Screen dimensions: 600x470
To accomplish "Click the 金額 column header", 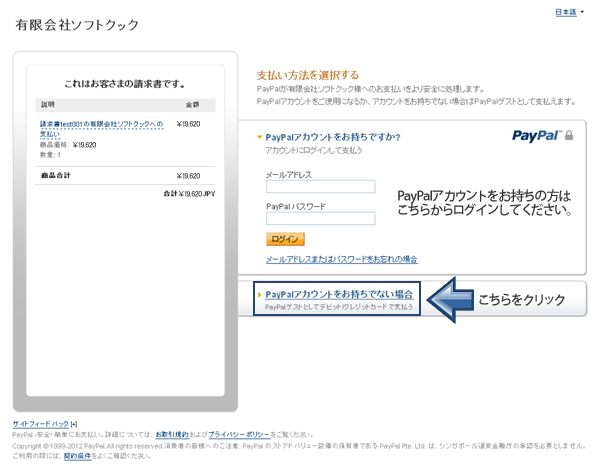I will point(192,104).
